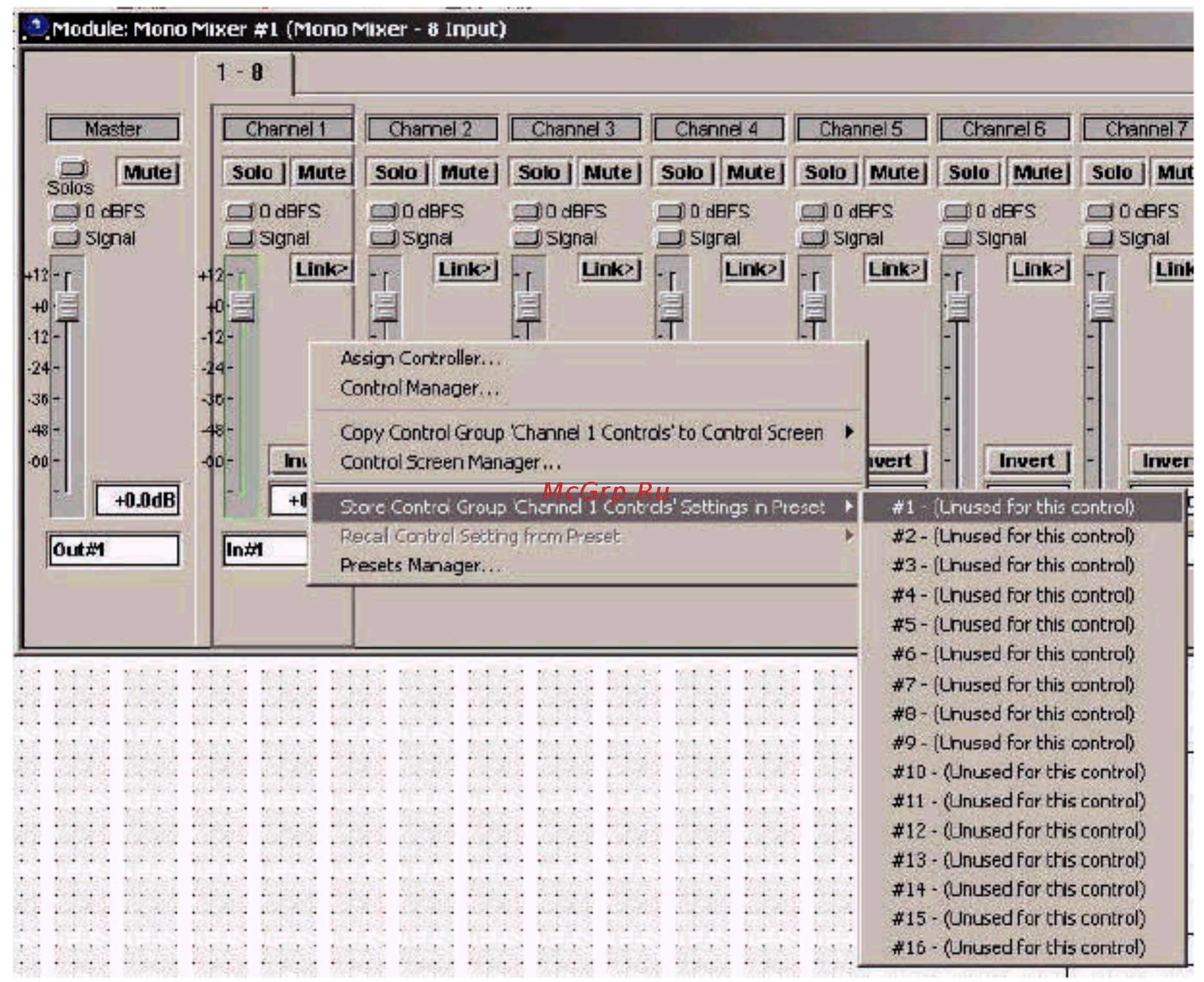
Task: Click Channel 2 0 dBFS indicator
Action: point(383,211)
